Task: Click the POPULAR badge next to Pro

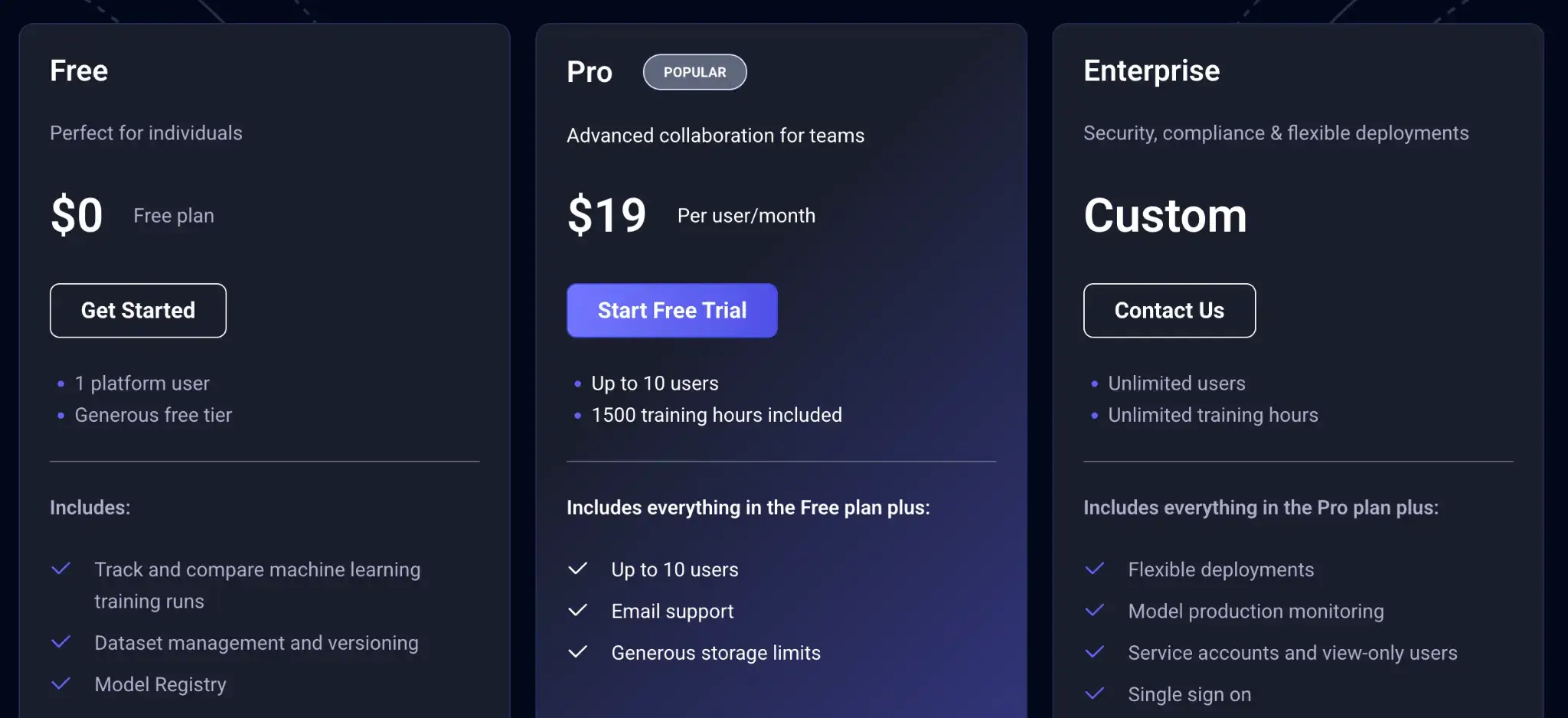Action: pyautogui.click(x=694, y=72)
